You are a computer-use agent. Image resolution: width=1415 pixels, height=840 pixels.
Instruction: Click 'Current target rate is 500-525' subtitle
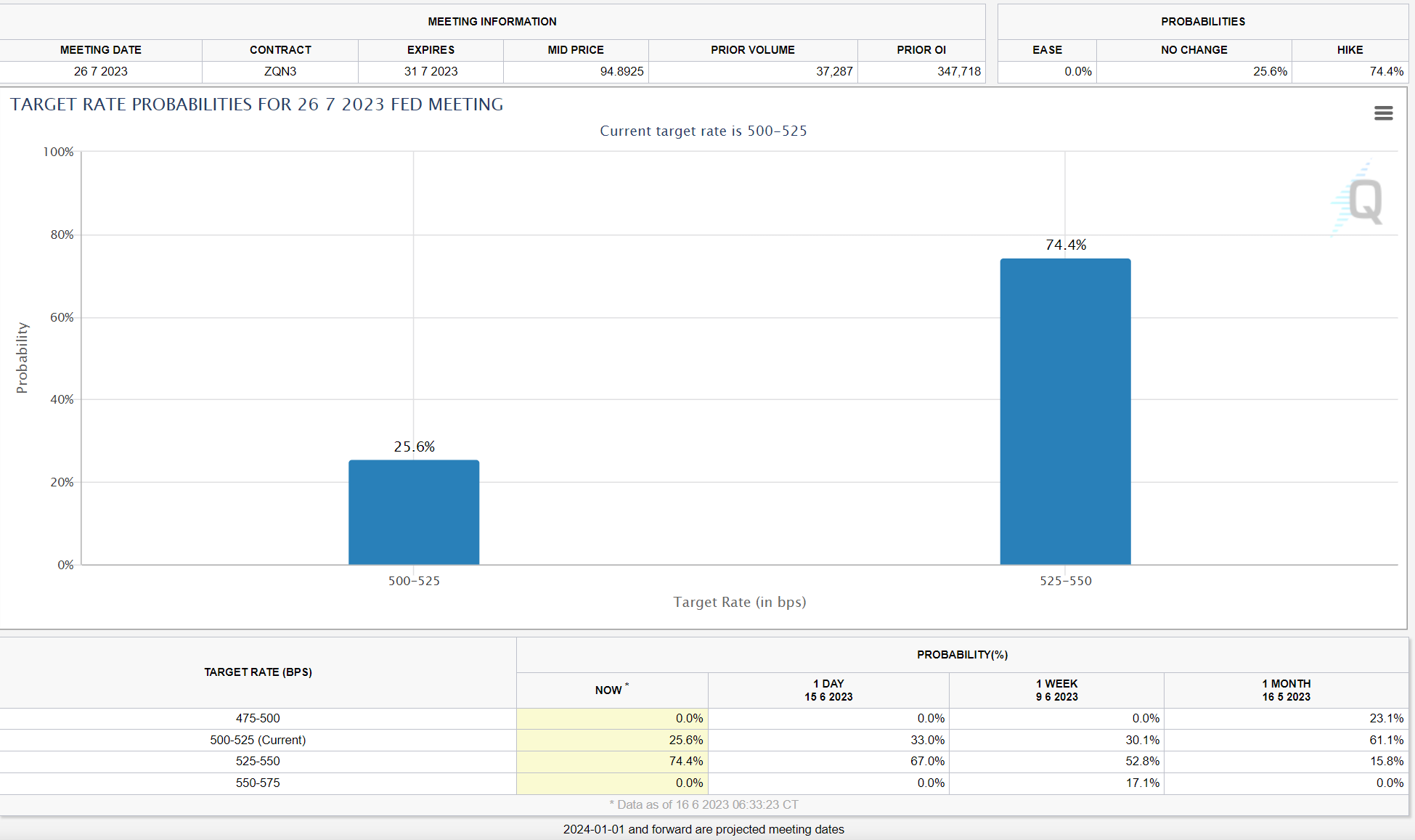(x=704, y=131)
